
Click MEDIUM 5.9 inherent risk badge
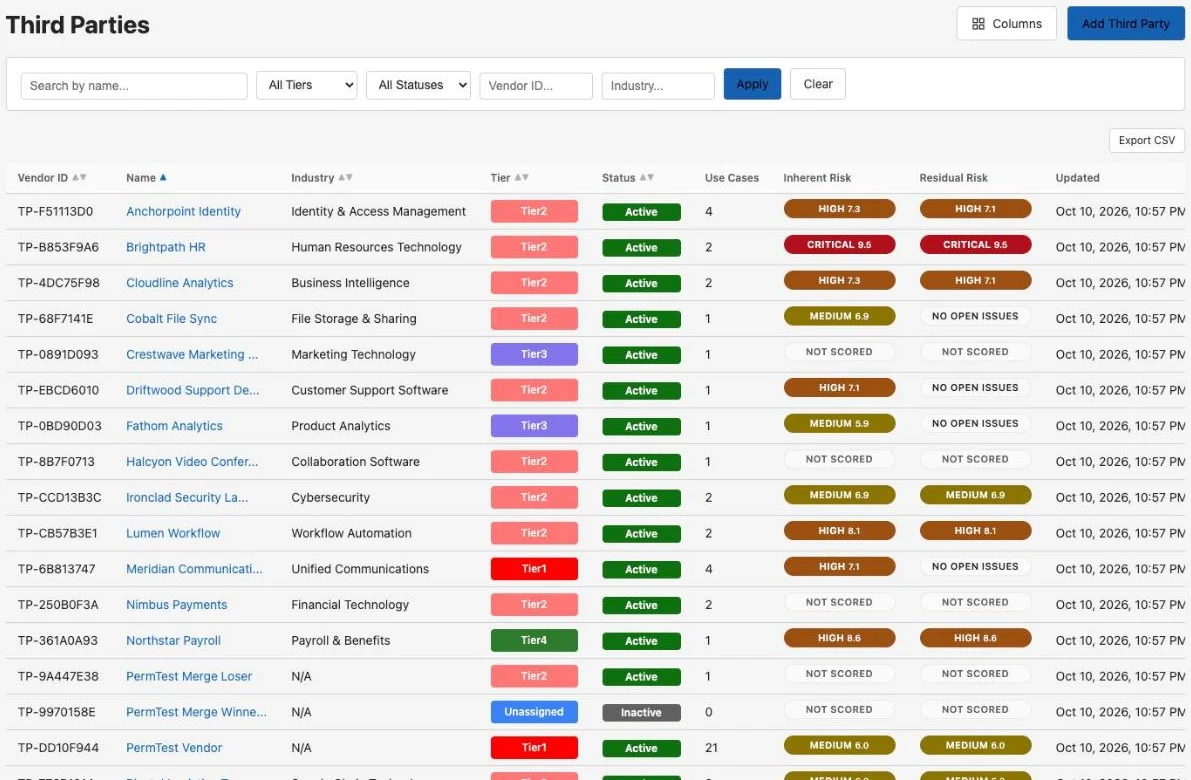839,424
